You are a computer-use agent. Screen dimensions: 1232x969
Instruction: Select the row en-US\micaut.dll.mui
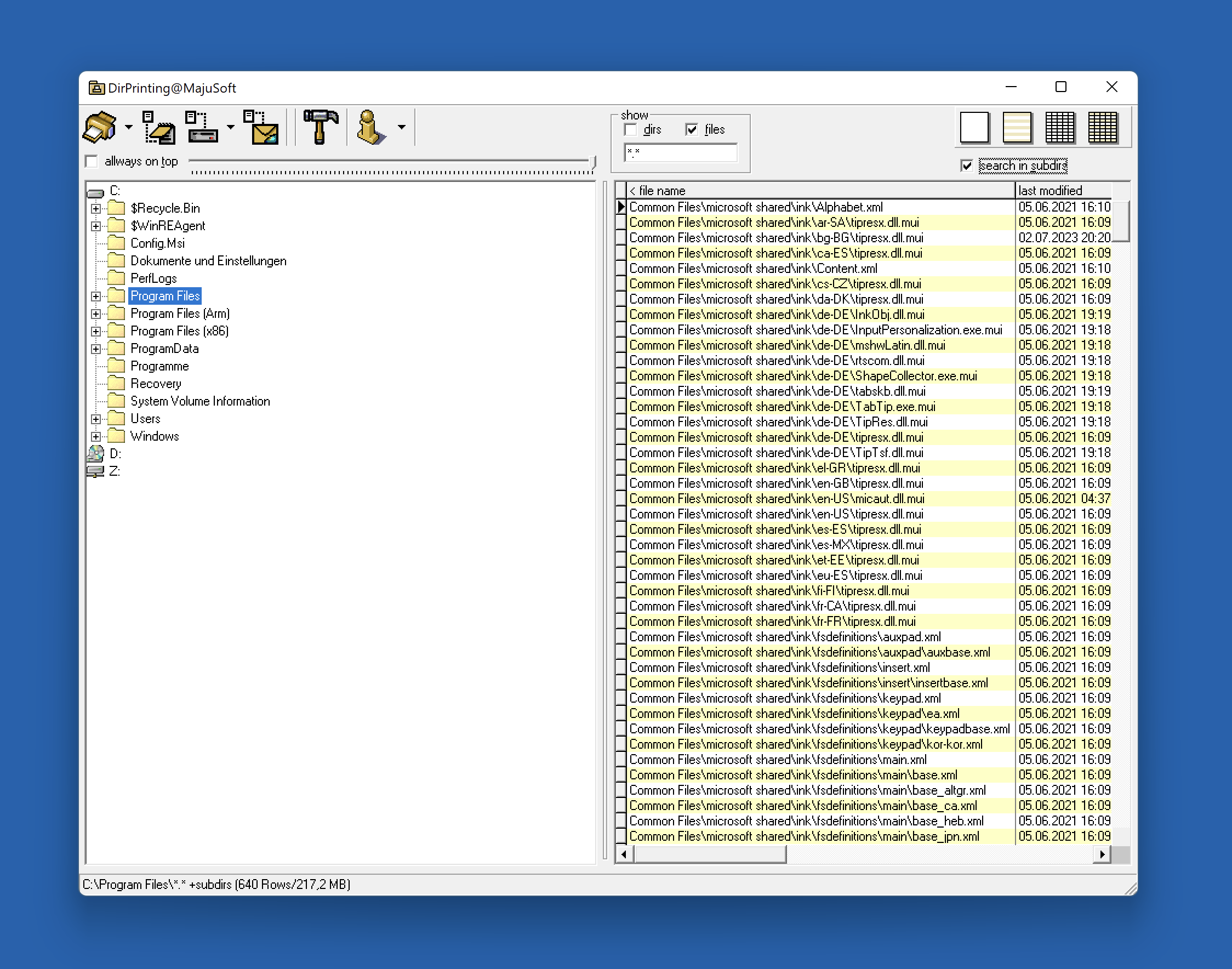click(820, 499)
